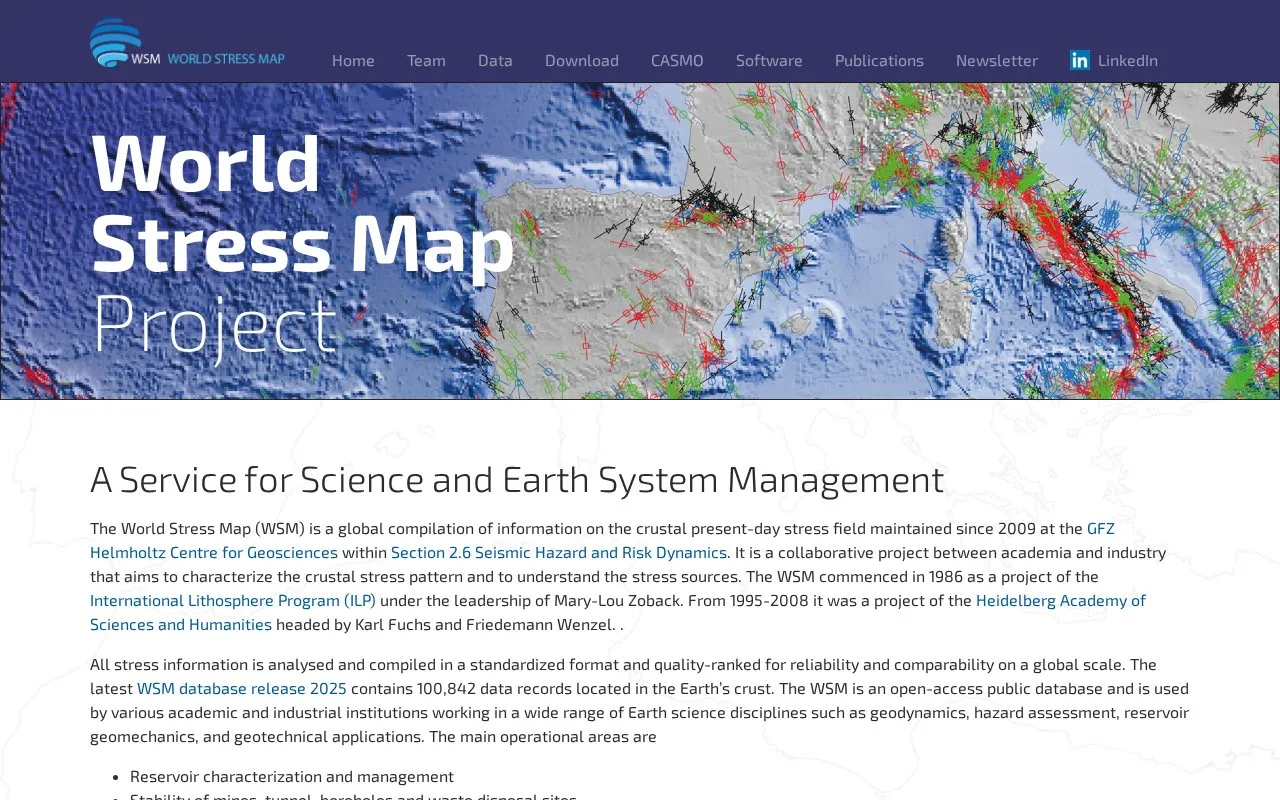
Task: Go to the Newsletter page
Action: pos(997,60)
